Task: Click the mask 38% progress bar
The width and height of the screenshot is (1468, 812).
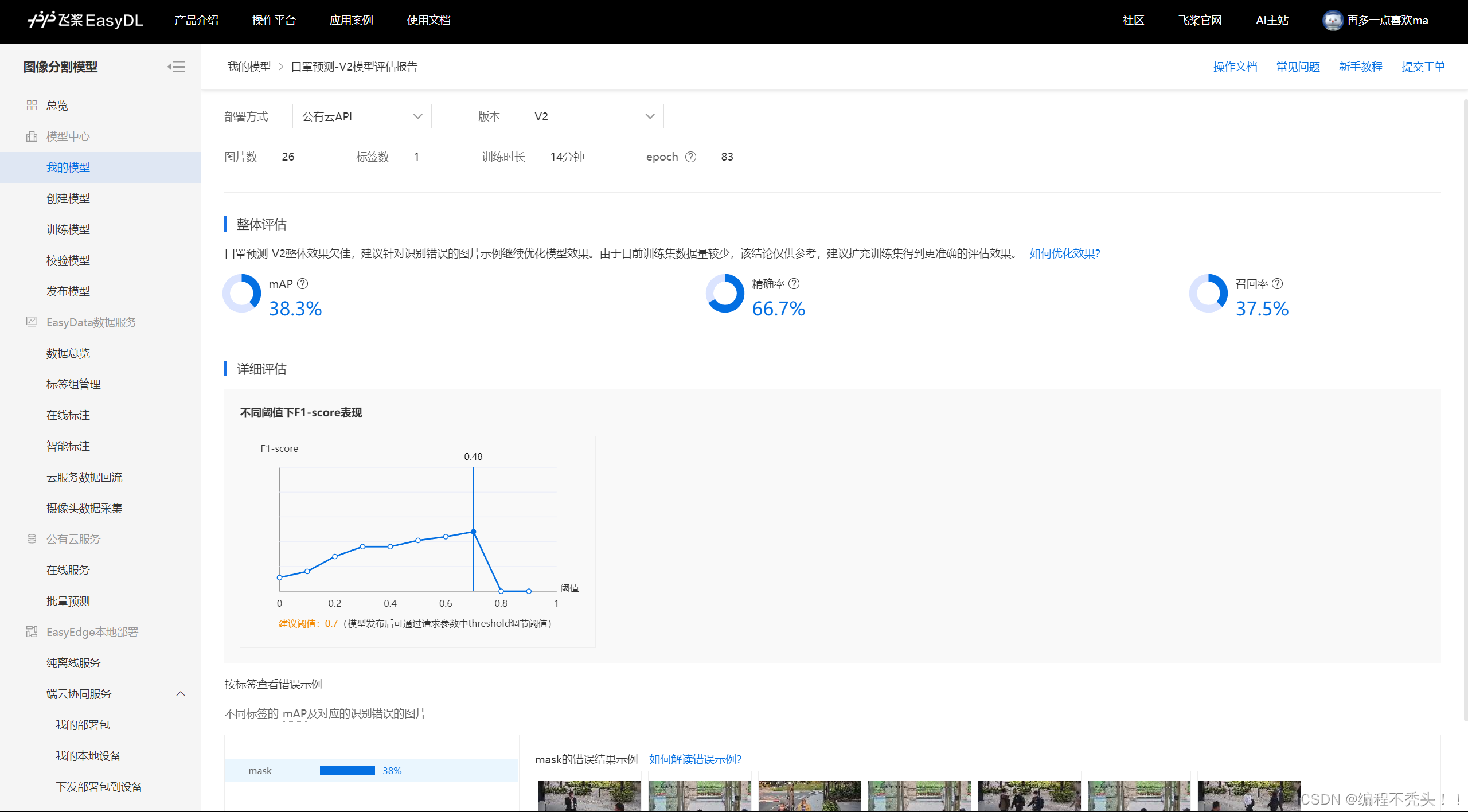Action: [x=348, y=770]
